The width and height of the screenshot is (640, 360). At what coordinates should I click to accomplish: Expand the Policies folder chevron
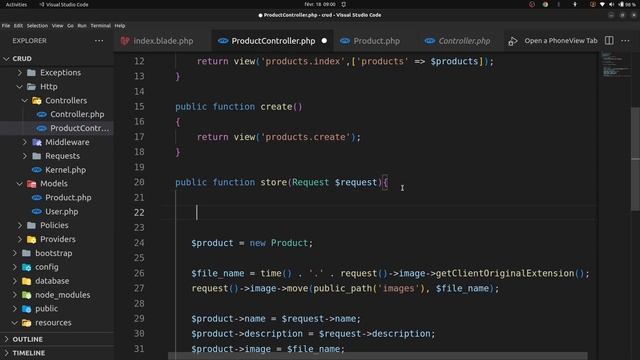pos(19,225)
